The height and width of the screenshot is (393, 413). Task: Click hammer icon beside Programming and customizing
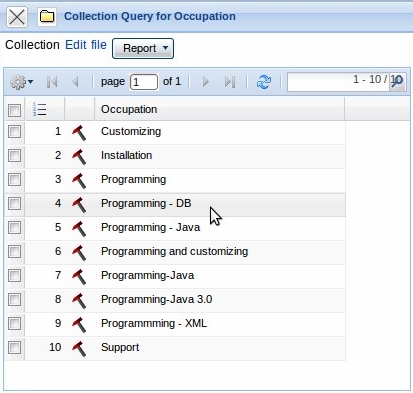point(79,253)
